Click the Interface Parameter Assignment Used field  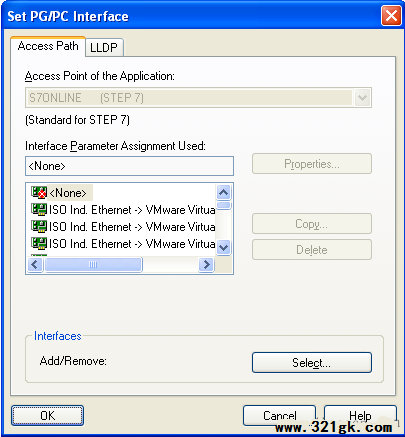click(x=129, y=166)
